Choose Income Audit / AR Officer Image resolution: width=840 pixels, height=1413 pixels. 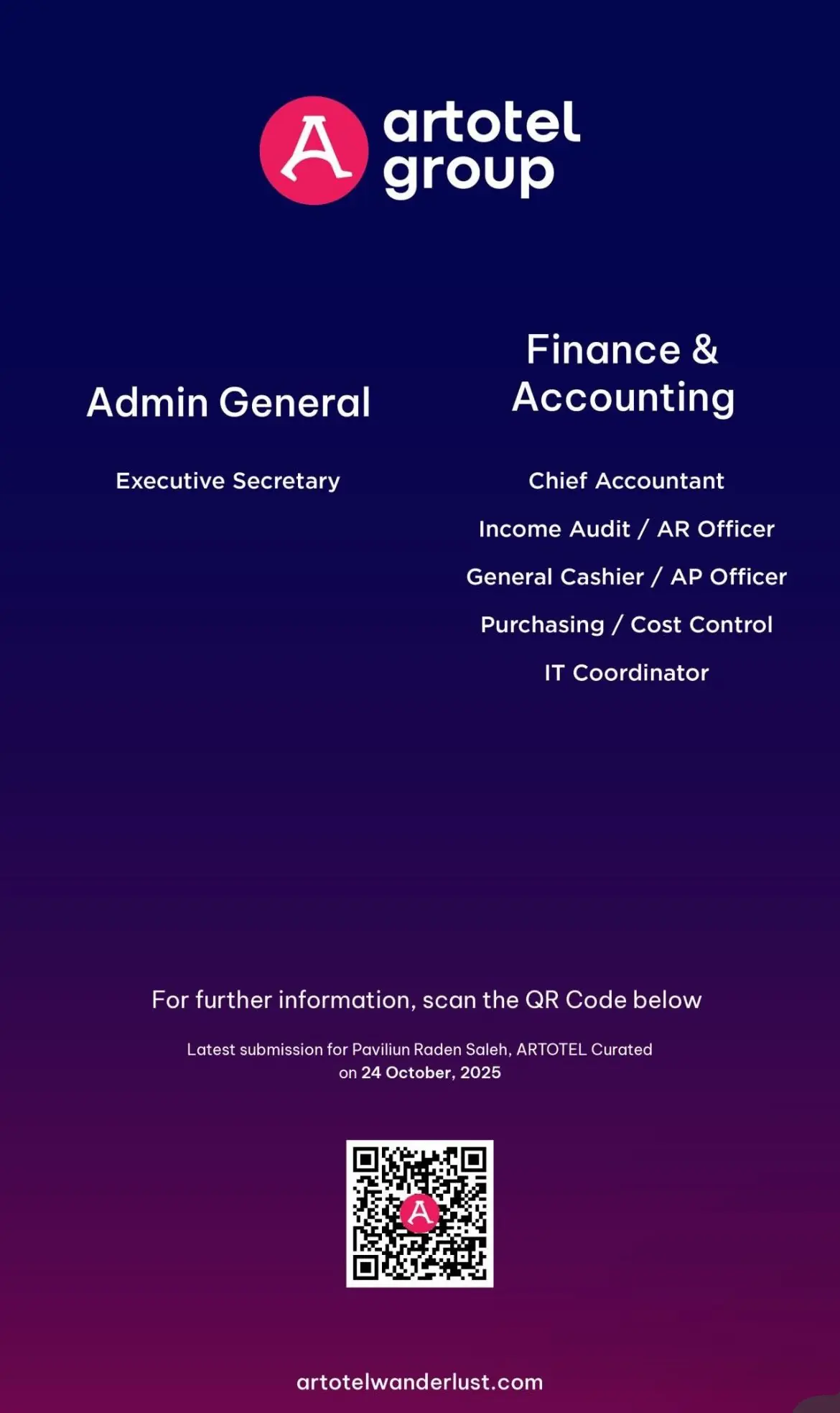tap(626, 529)
